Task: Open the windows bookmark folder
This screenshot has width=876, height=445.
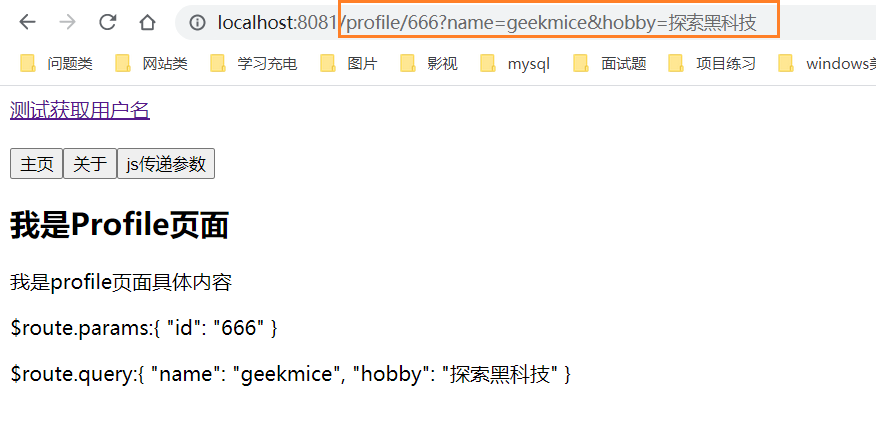Action: [x=827, y=64]
